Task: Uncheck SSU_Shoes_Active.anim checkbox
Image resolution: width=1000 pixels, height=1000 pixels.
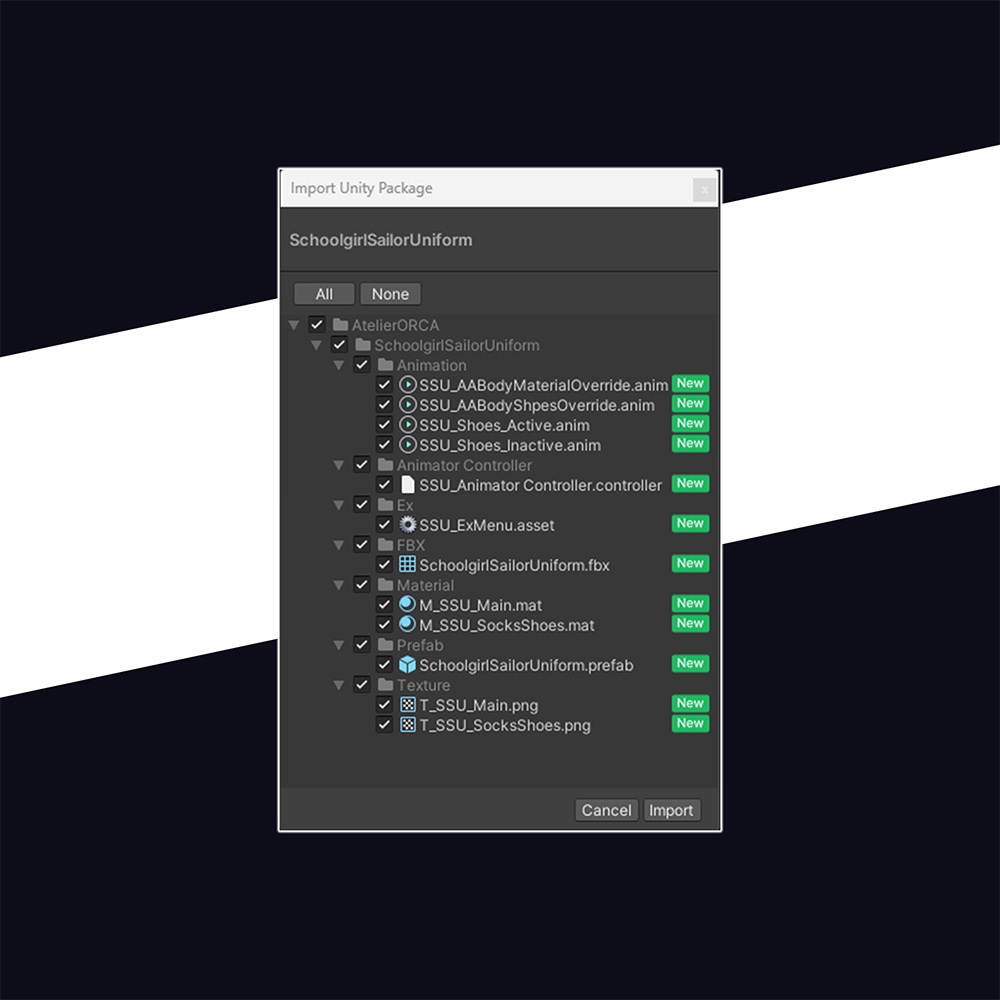Action: click(384, 425)
